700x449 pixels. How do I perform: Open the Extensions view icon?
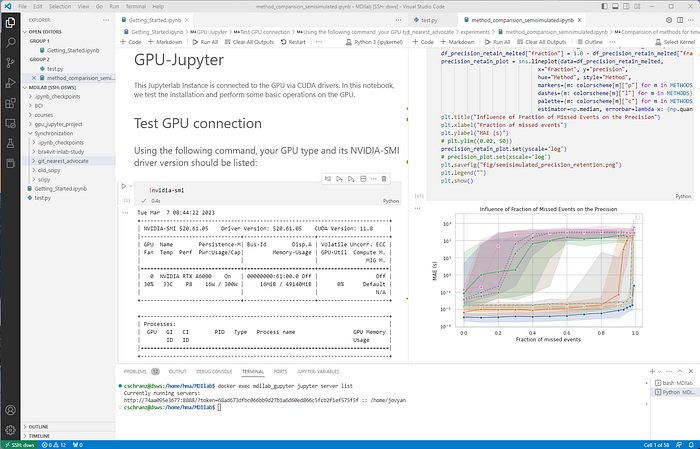[10, 104]
